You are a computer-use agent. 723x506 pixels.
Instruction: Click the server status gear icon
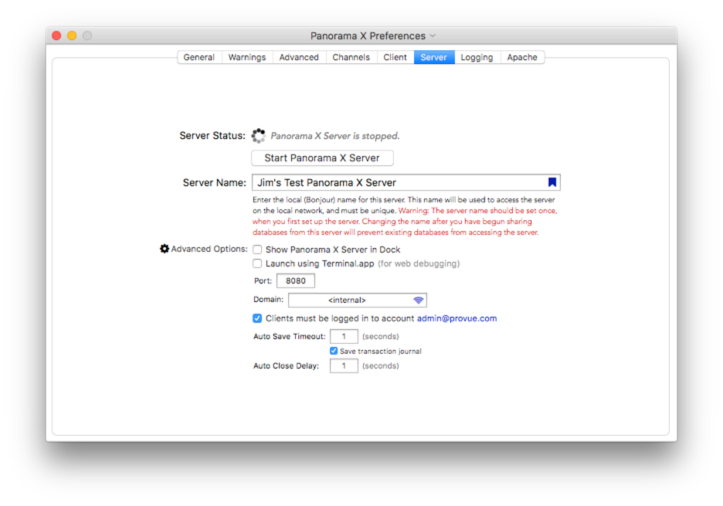[x=258, y=136]
